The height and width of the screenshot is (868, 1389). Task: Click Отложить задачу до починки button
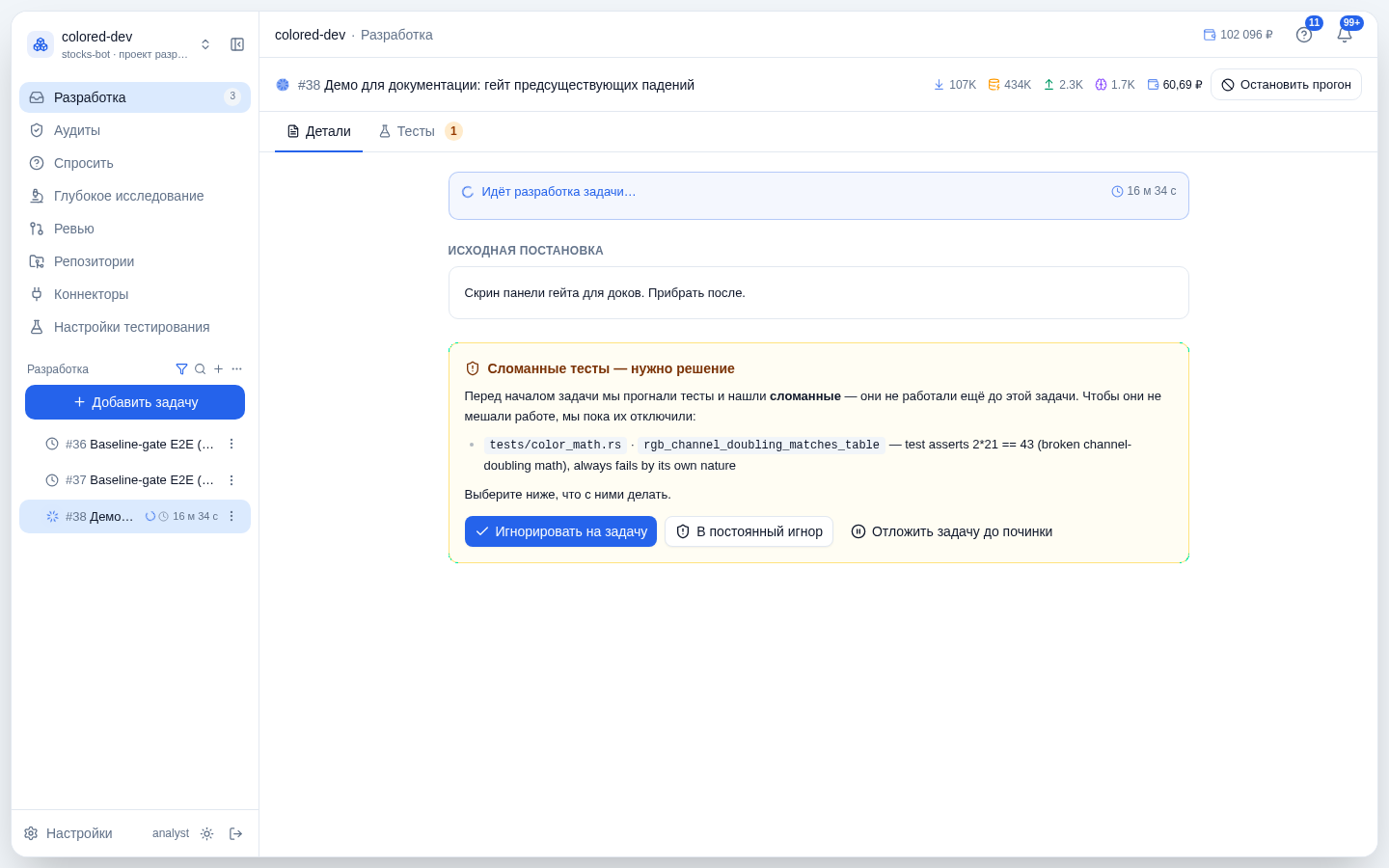click(x=951, y=531)
